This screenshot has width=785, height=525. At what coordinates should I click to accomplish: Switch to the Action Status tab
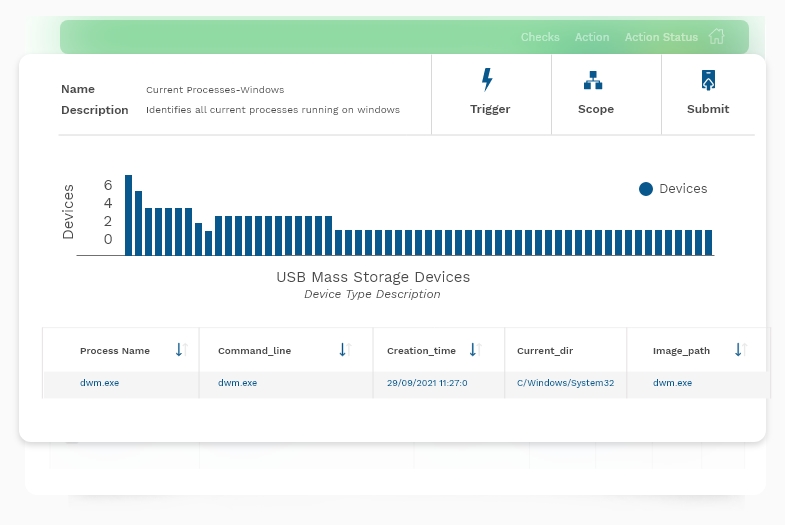pos(661,37)
